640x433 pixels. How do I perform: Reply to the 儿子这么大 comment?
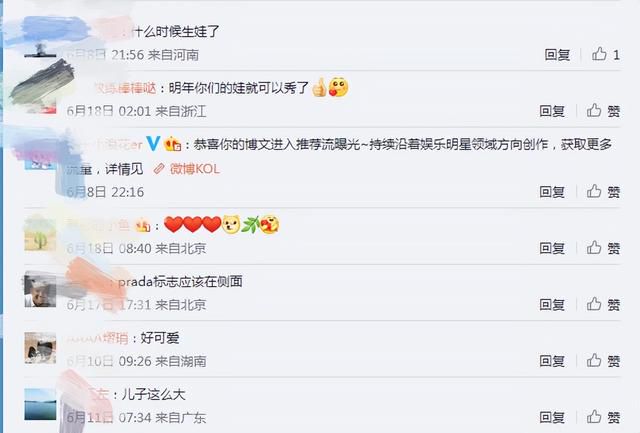point(552,417)
